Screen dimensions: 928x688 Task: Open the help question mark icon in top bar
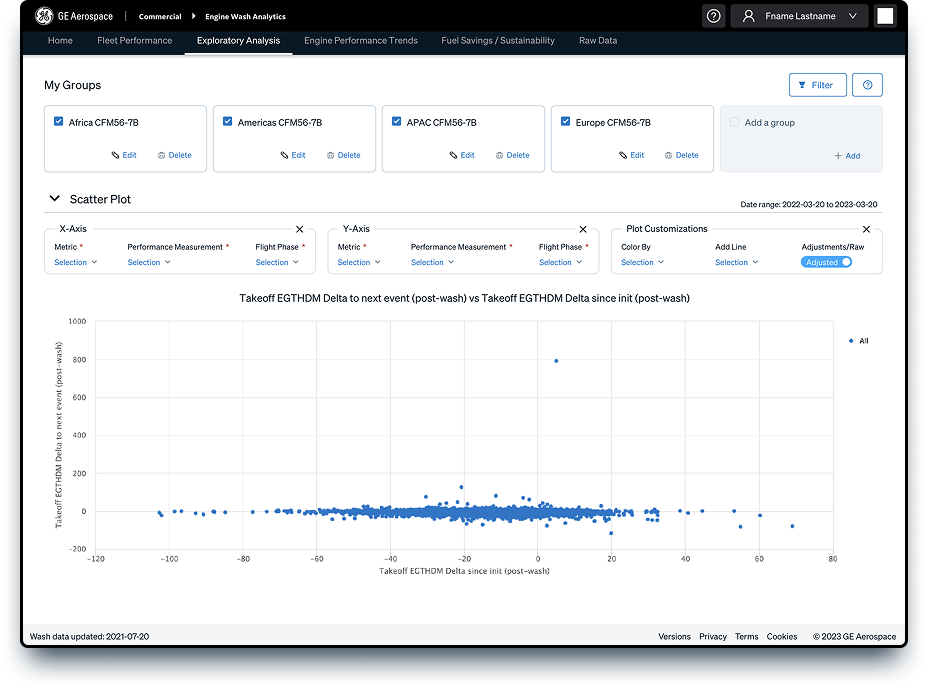714,16
